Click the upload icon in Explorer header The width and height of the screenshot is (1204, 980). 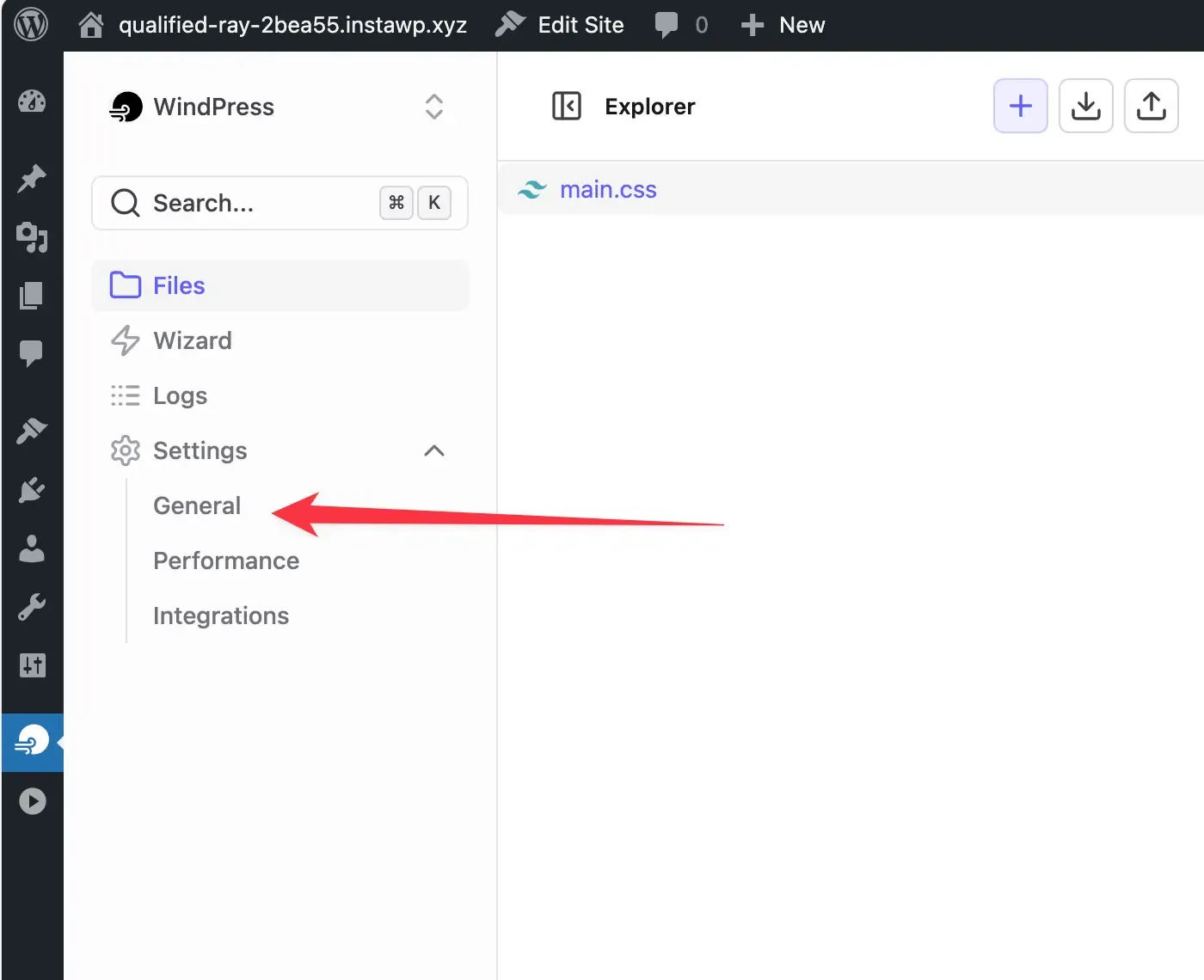1151,106
